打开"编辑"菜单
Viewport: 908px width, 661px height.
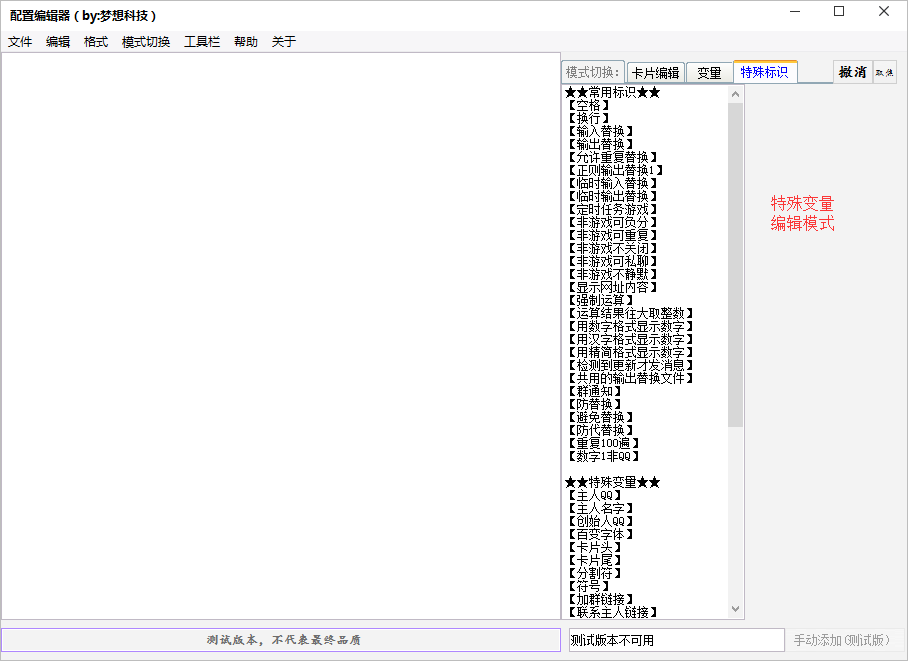pos(58,41)
